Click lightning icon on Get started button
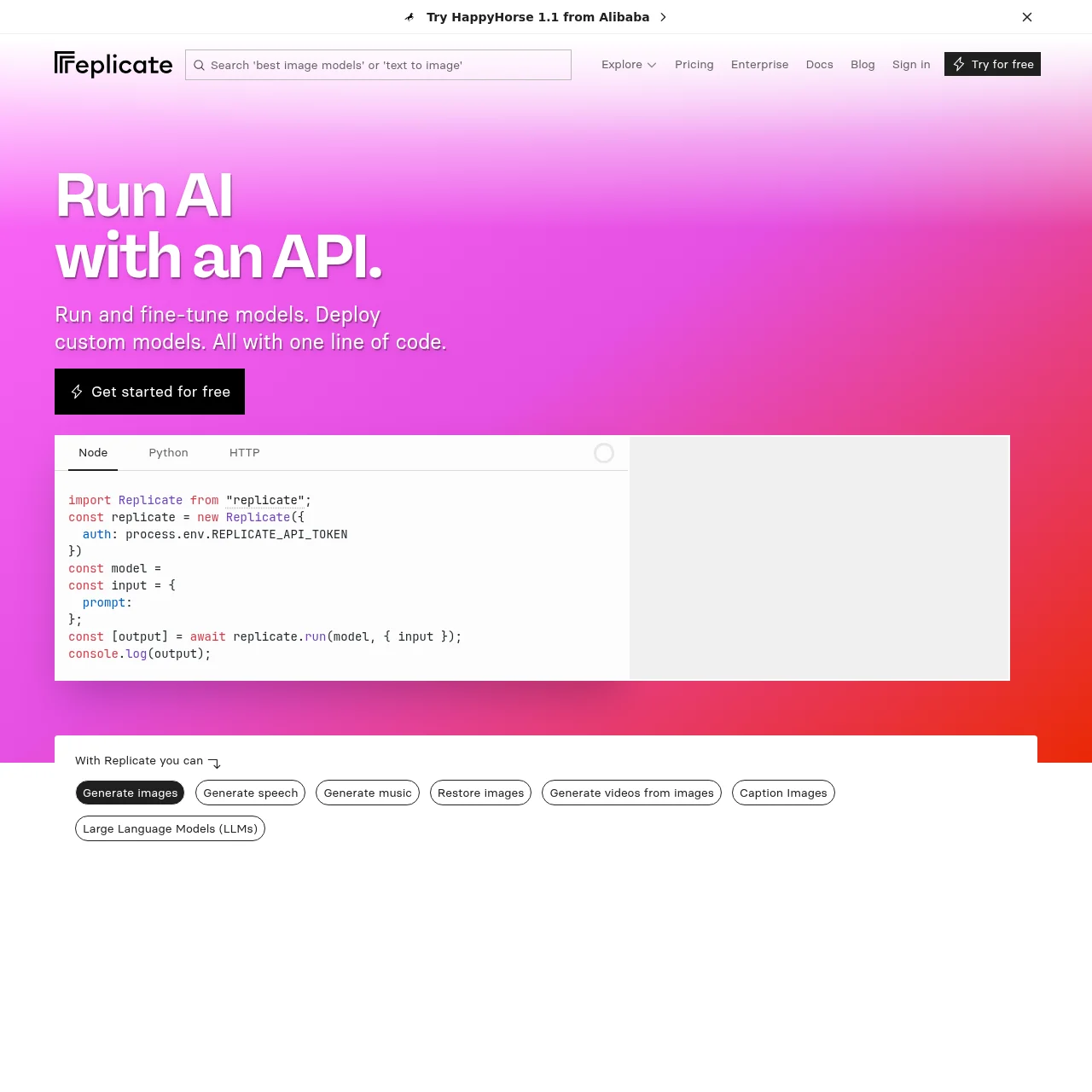The height and width of the screenshot is (1092, 1092). 77,392
